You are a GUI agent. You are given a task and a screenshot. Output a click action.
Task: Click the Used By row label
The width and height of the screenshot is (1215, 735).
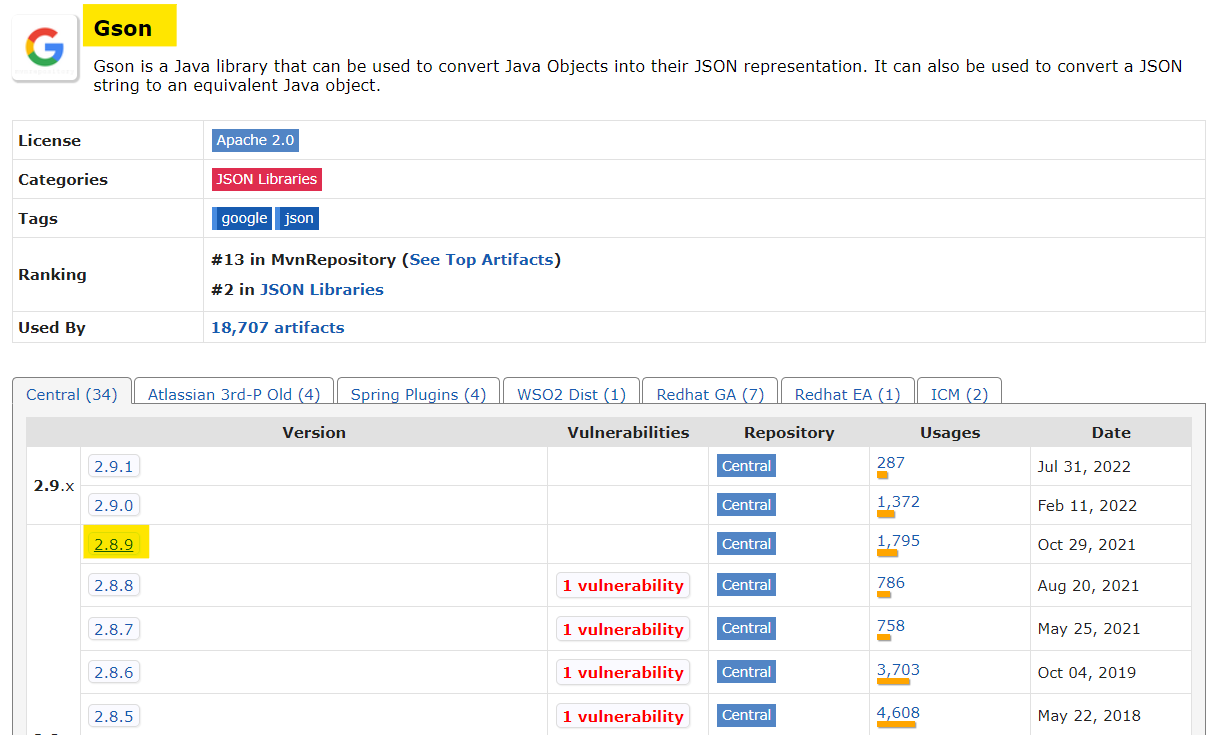tap(52, 327)
